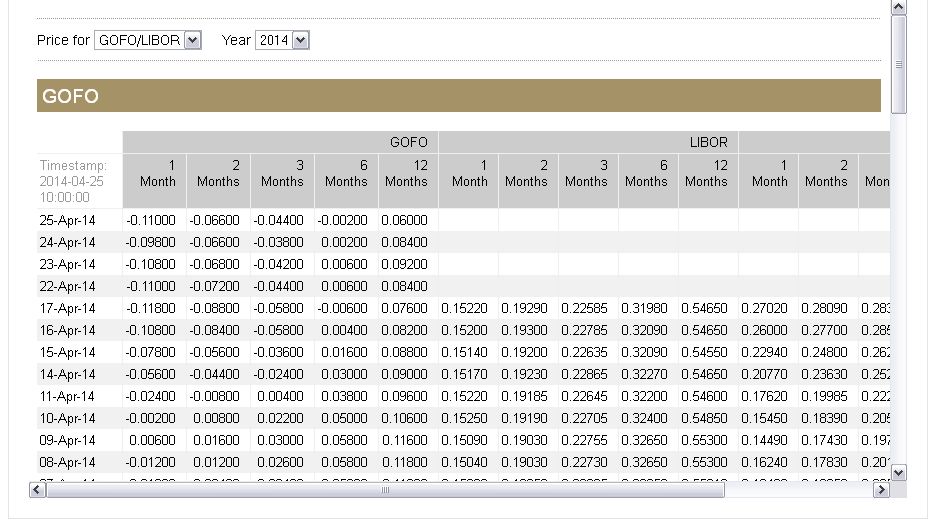The width and height of the screenshot is (946, 521).
Task: Select the 16-Apr-14 date row label
Action: coord(67,330)
